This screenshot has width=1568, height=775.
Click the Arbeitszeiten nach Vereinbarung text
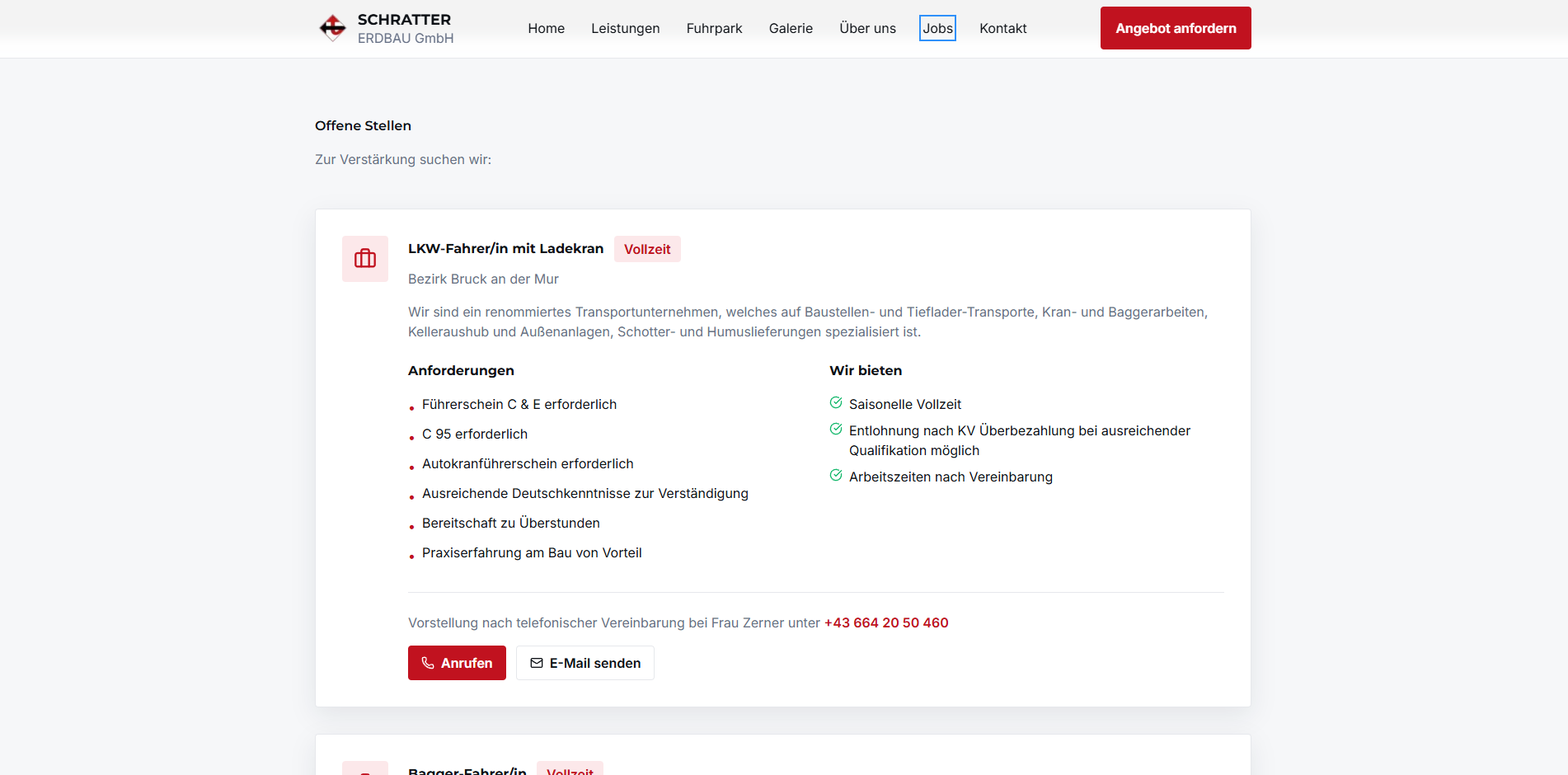click(951, 477)
